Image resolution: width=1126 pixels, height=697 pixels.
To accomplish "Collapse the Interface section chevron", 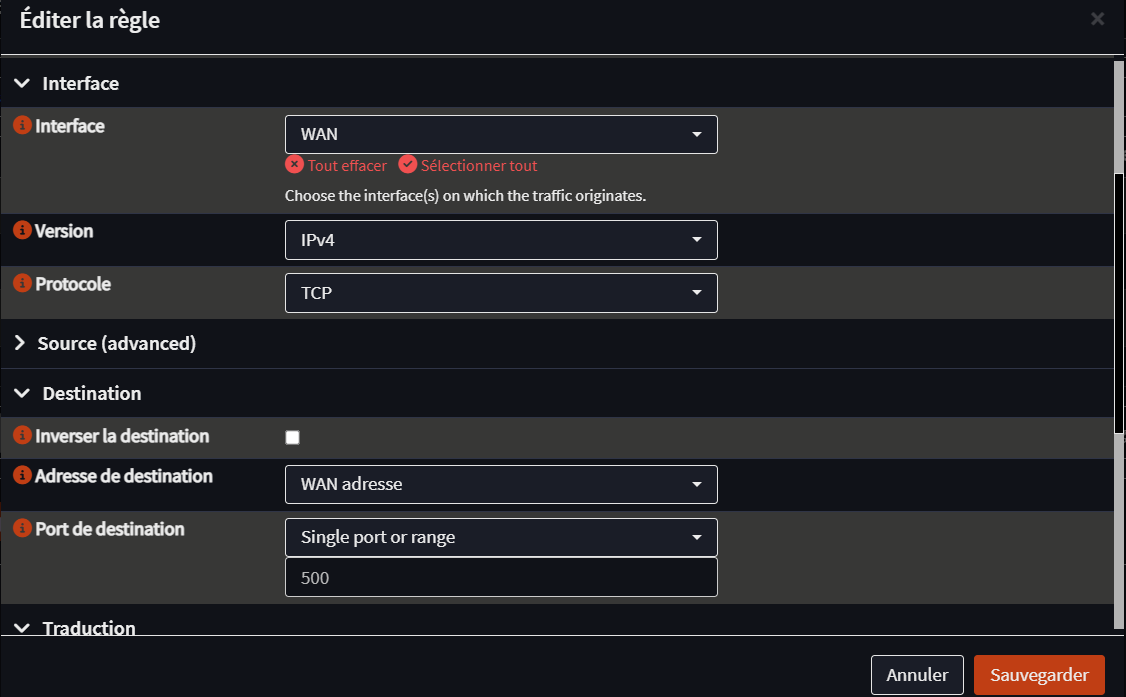I will pyautogui.click(x=22, y=83).
